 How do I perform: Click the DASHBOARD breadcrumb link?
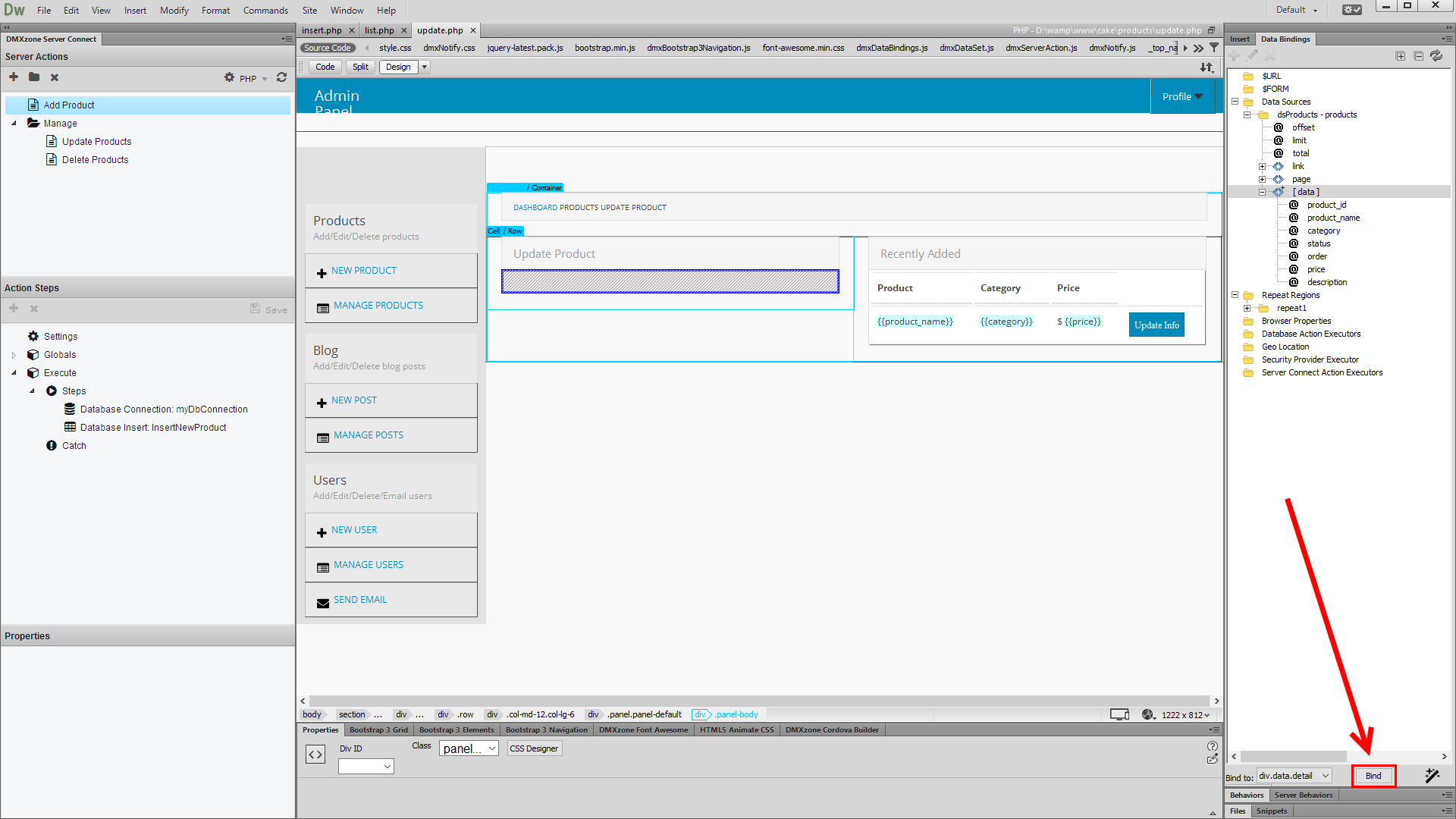pyautogui.click(x=535, y=208)
